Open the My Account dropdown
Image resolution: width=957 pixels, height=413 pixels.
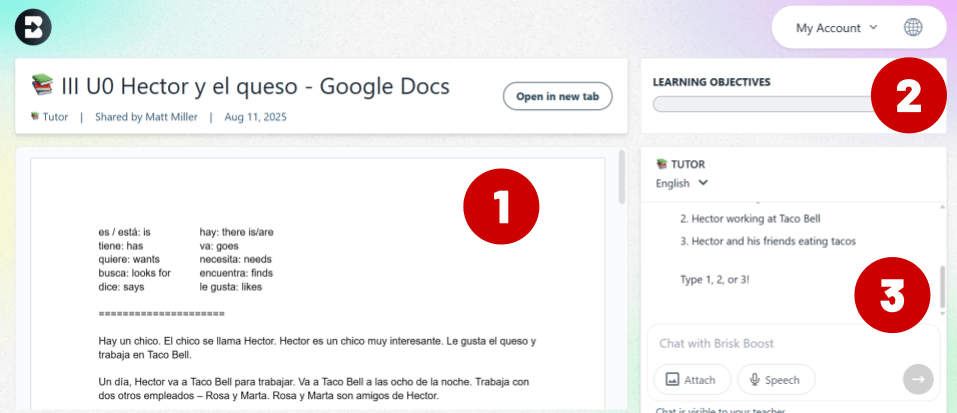pyautogui.click(x=836, y=27)
